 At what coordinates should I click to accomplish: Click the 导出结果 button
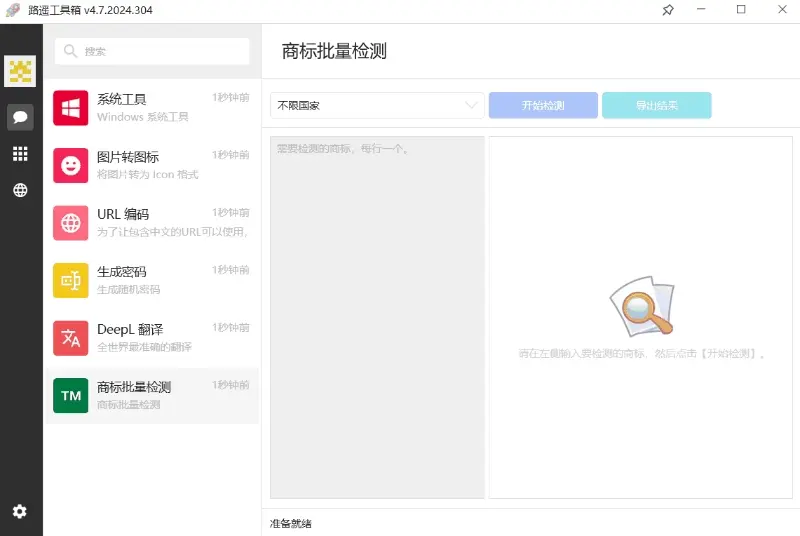(x=657, y=106)
